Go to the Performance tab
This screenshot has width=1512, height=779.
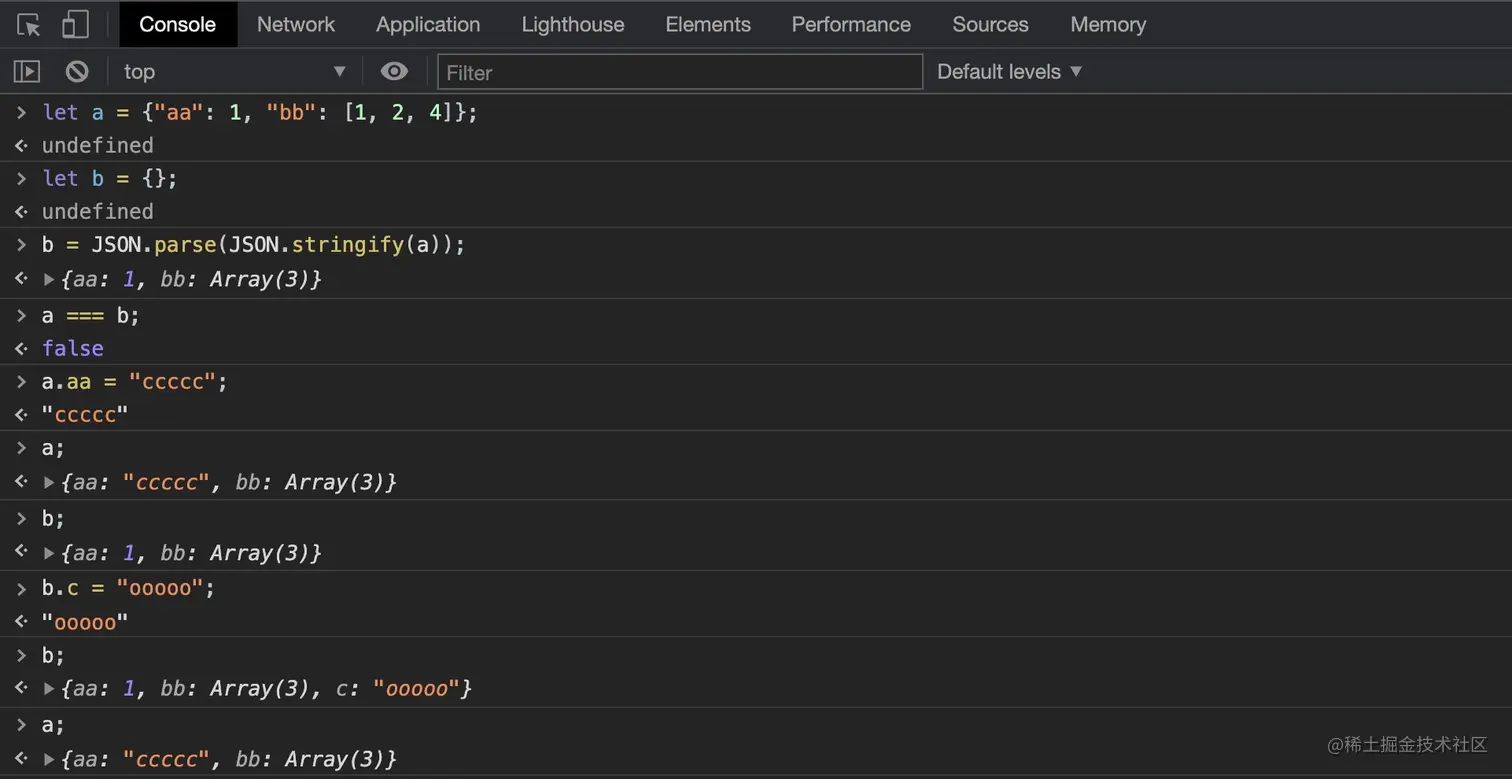pyautogui.click(x=851, y=25)
